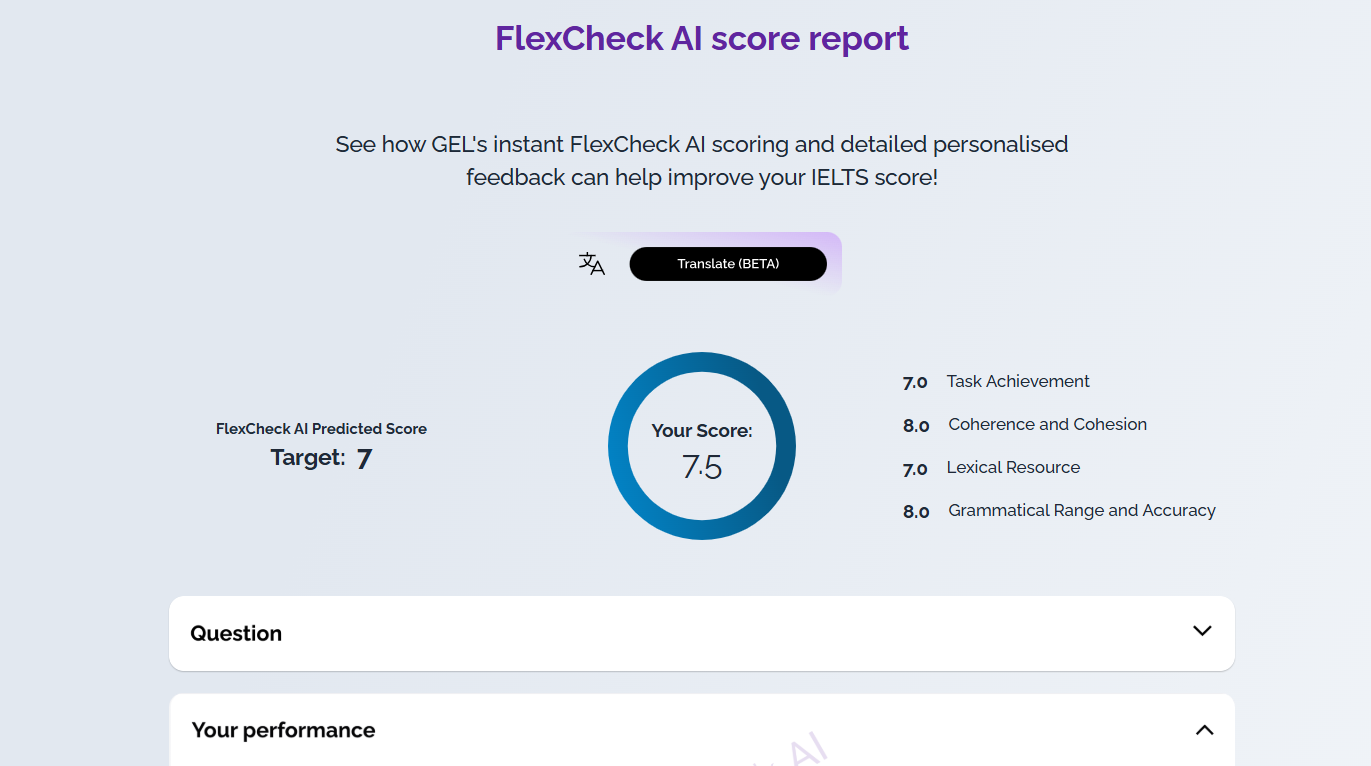
Task: Select the Coherence and Cohesion score row
Action: point(1046,425)
